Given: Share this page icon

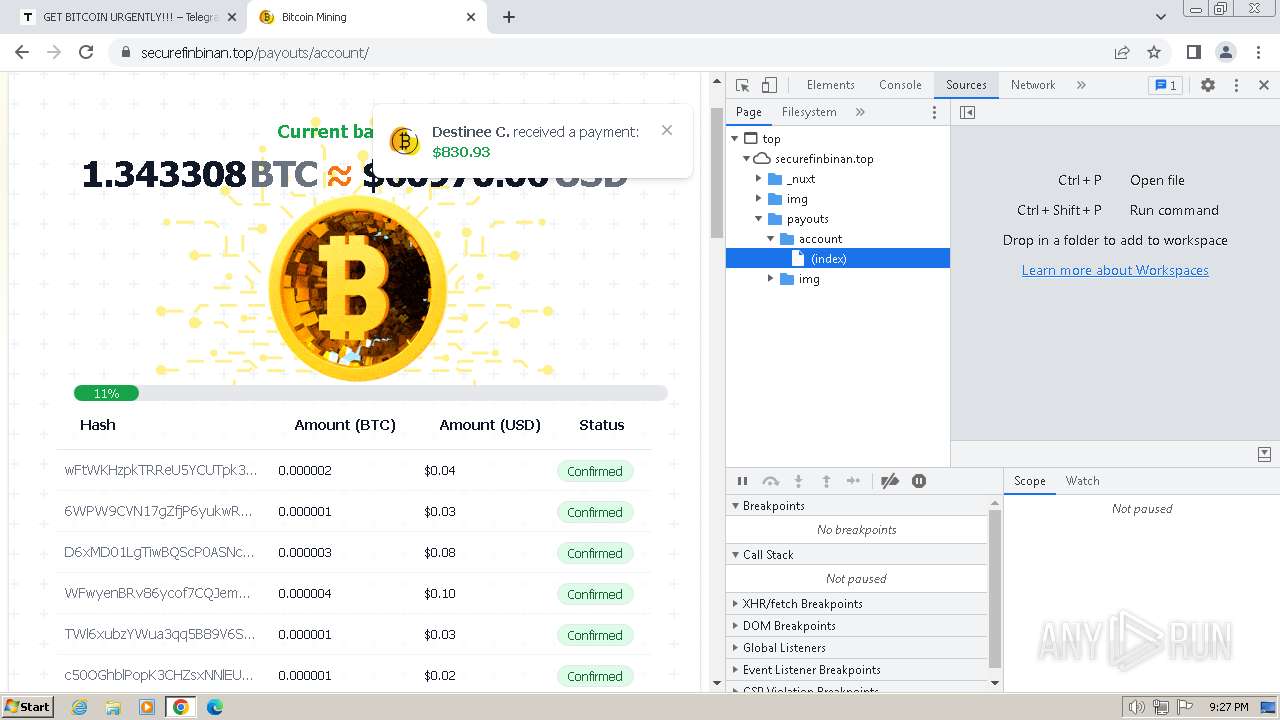Looking at the screenshot, I should pyautogui.click(x=1122, y=52).
